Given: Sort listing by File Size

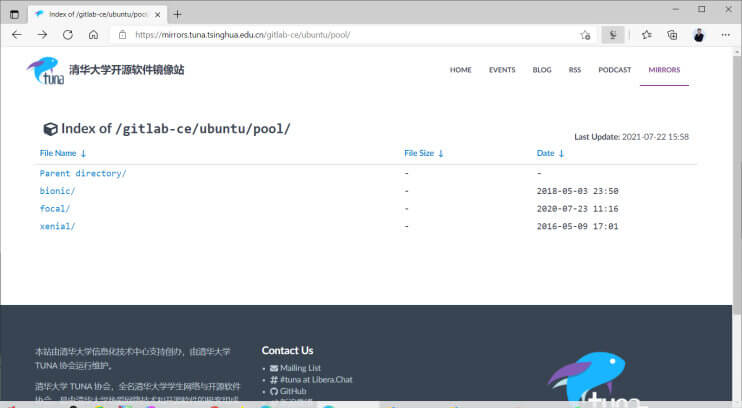Looking at the screenshot, I should click(424, 153).
